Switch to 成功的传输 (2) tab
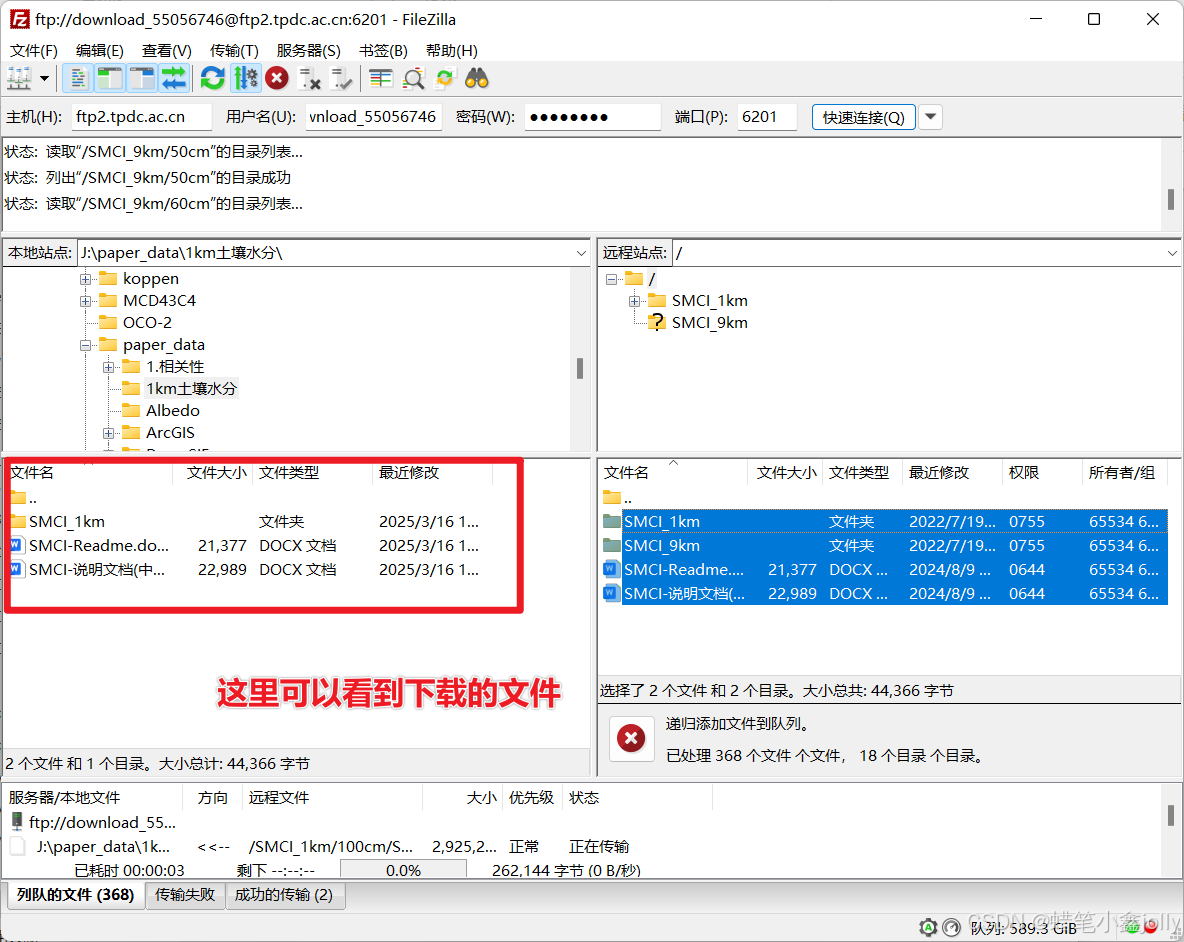Image resolution: width=1184 pixels, height=942 pixels. 284,894
